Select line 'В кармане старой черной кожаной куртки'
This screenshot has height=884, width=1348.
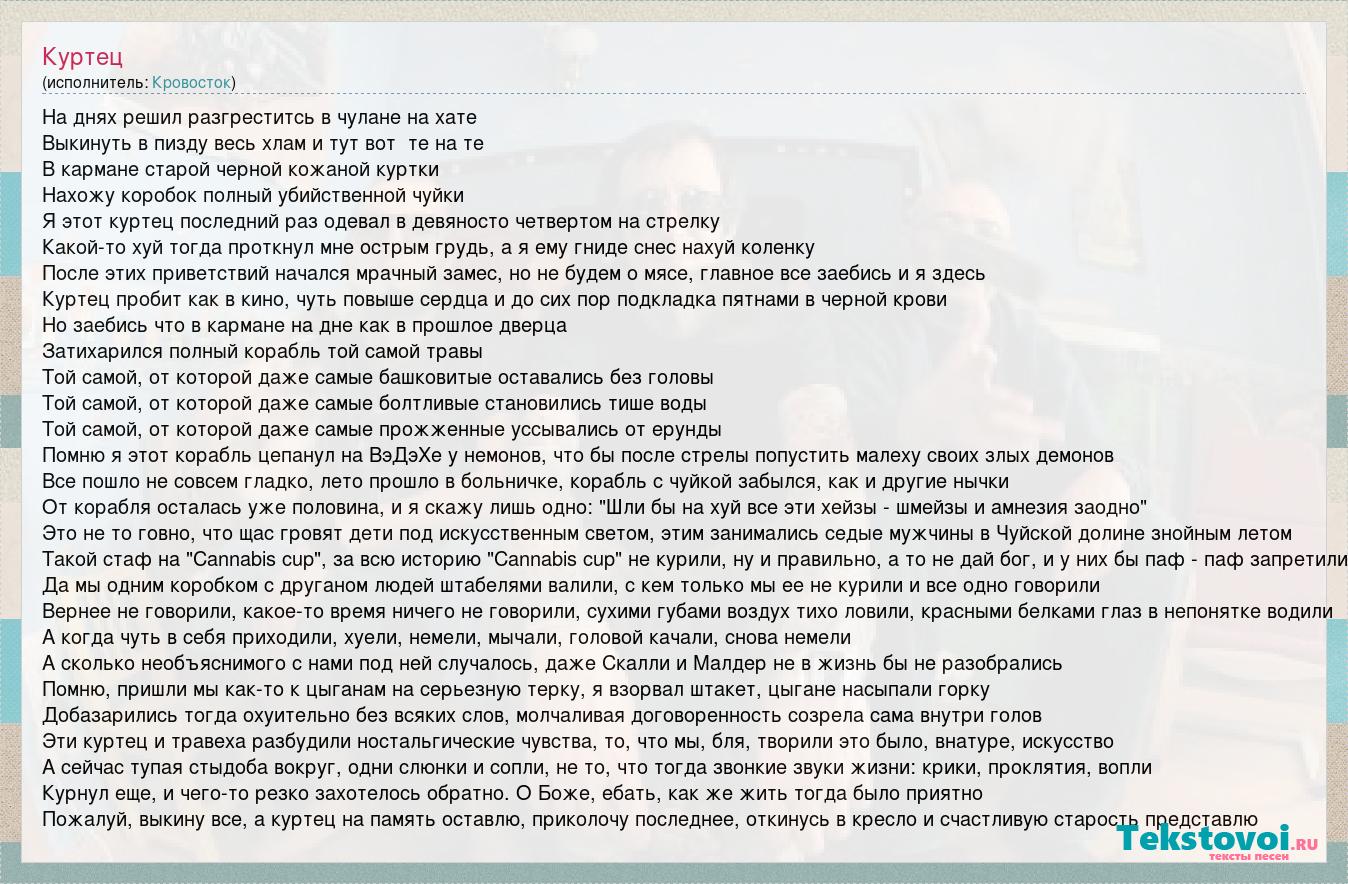[240, 169]
